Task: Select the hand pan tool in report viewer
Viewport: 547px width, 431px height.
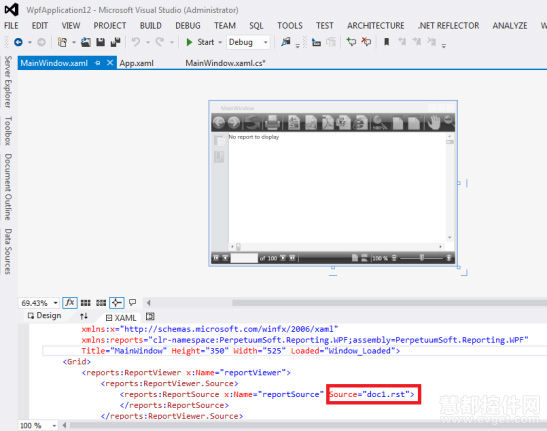Action: click(x=434, y=122)
